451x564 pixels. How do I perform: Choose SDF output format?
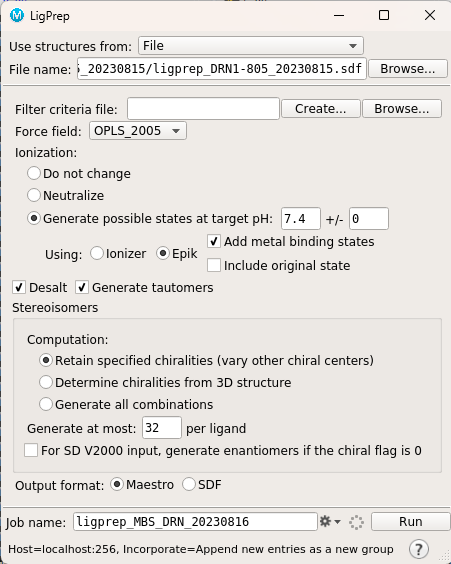(x=189, y=485)
